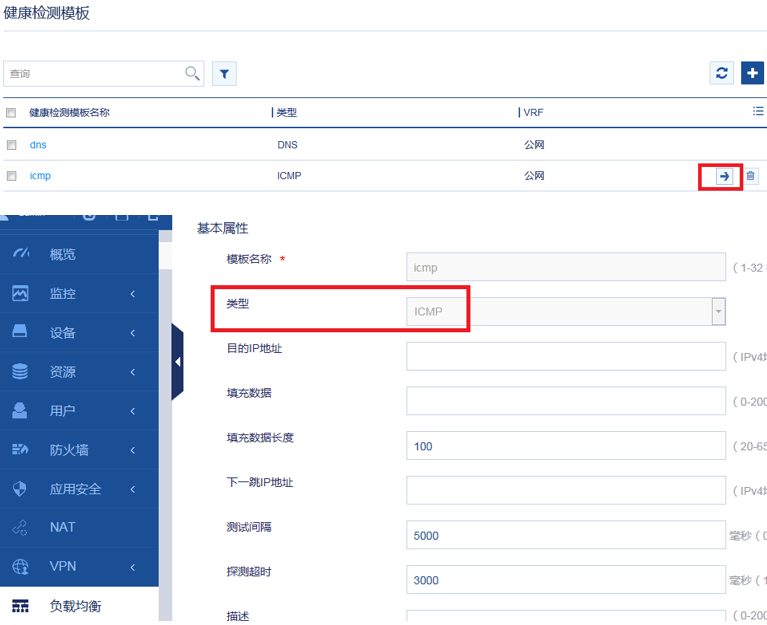This screenshot has width=767, height=625.
Task: Click the search magnifier icon
Action: [192, 73]
